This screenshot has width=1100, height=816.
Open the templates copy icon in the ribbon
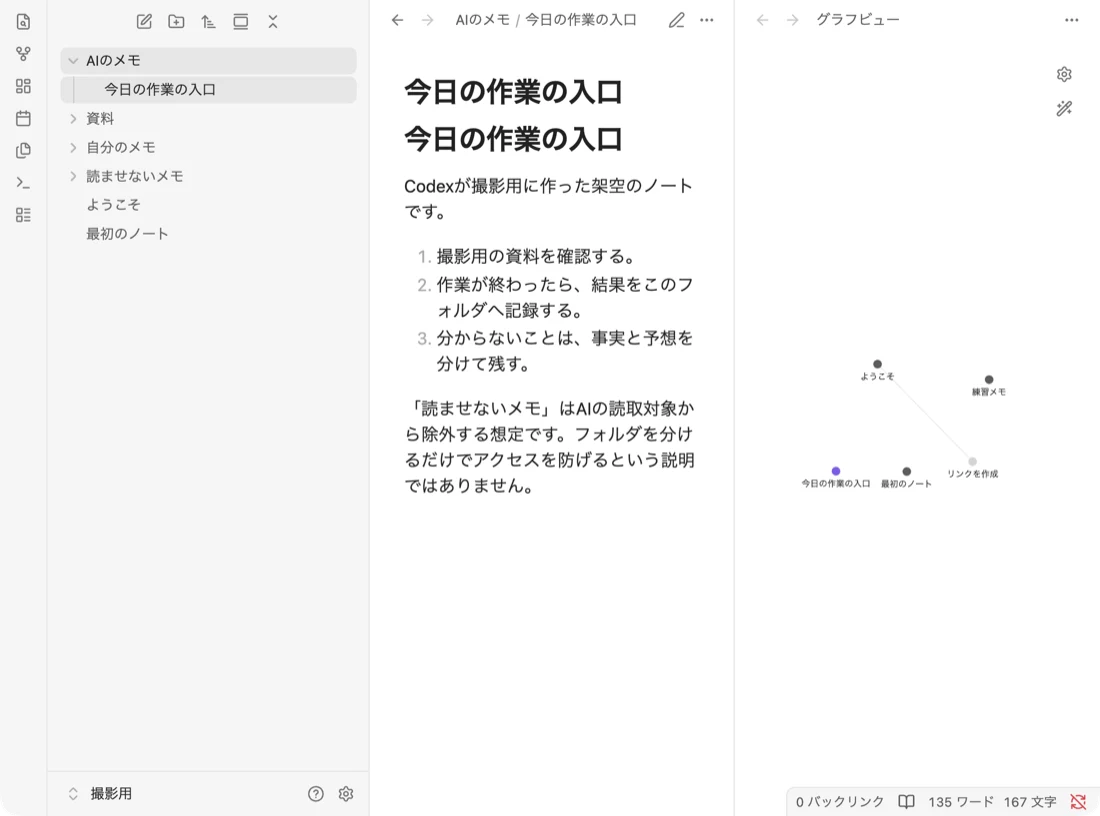[x=23, y=150]
